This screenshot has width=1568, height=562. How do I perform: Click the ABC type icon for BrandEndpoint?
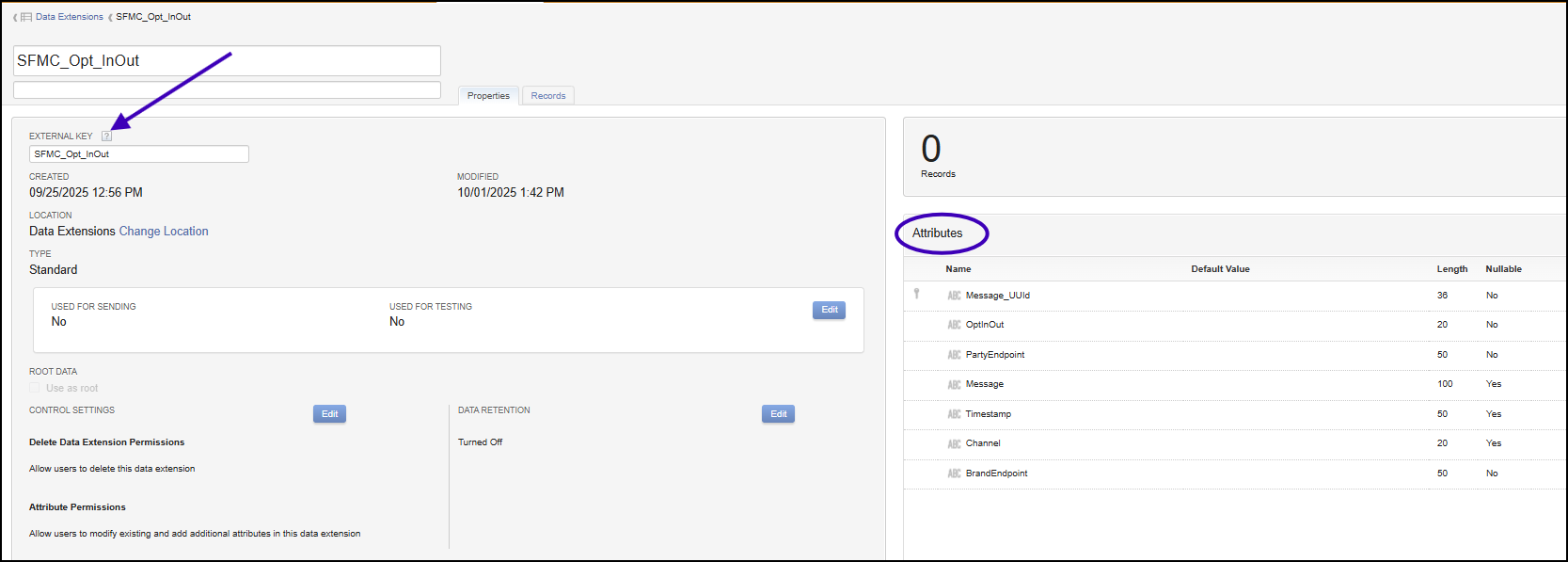pos(954,474)
